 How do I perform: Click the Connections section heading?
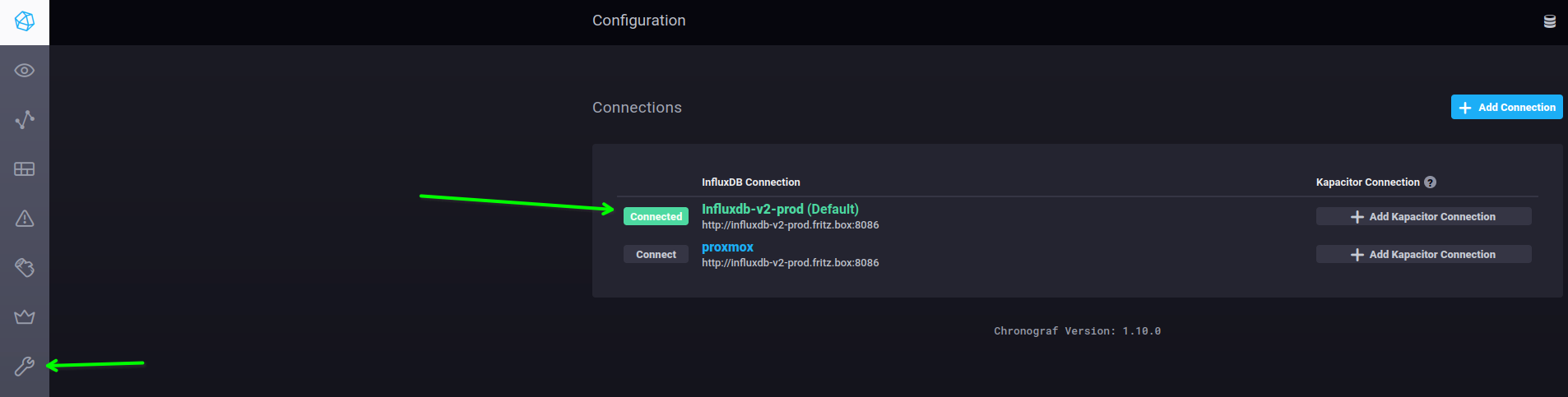pos(637,108)
